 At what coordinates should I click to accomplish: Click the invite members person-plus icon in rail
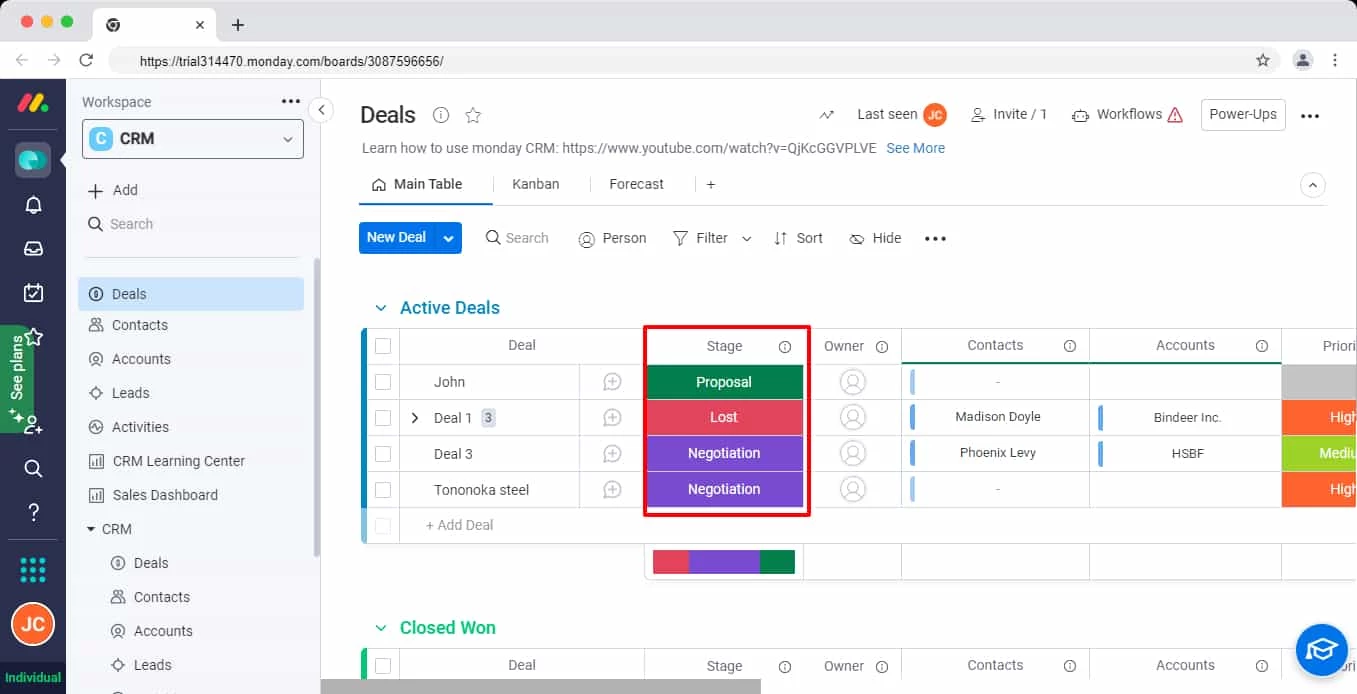pyautogui.click(x=33, y=424)
